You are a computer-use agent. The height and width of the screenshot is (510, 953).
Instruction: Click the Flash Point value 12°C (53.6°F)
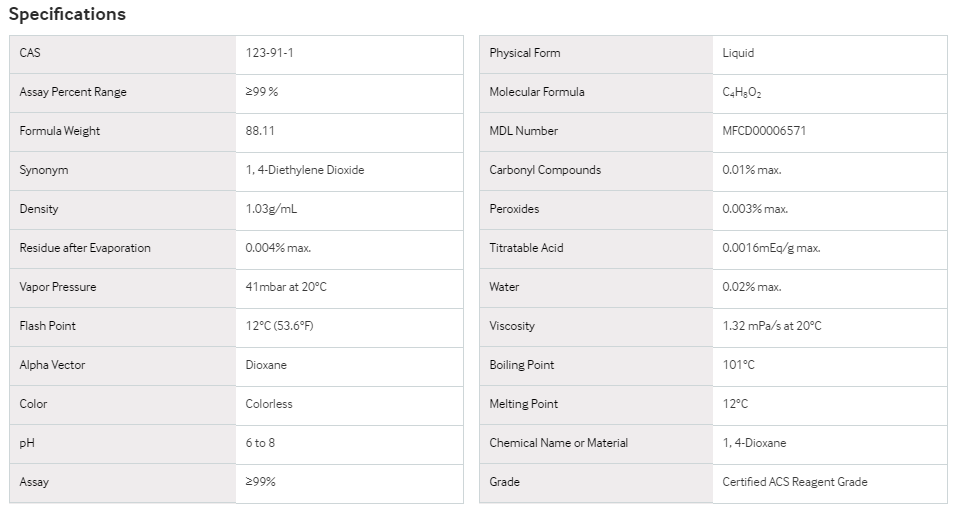point(280,326)
